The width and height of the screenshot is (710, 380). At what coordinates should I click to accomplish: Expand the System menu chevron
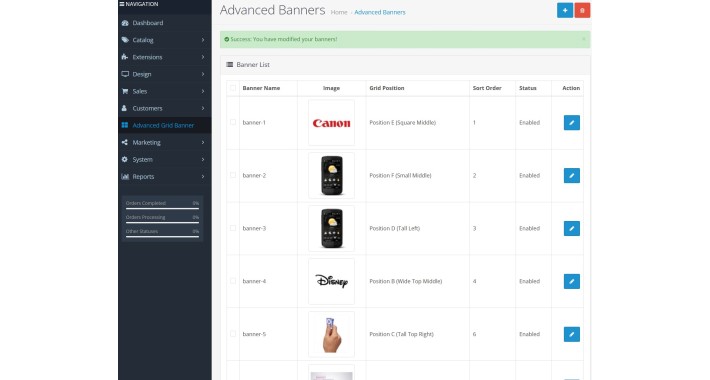pos(203,159)
